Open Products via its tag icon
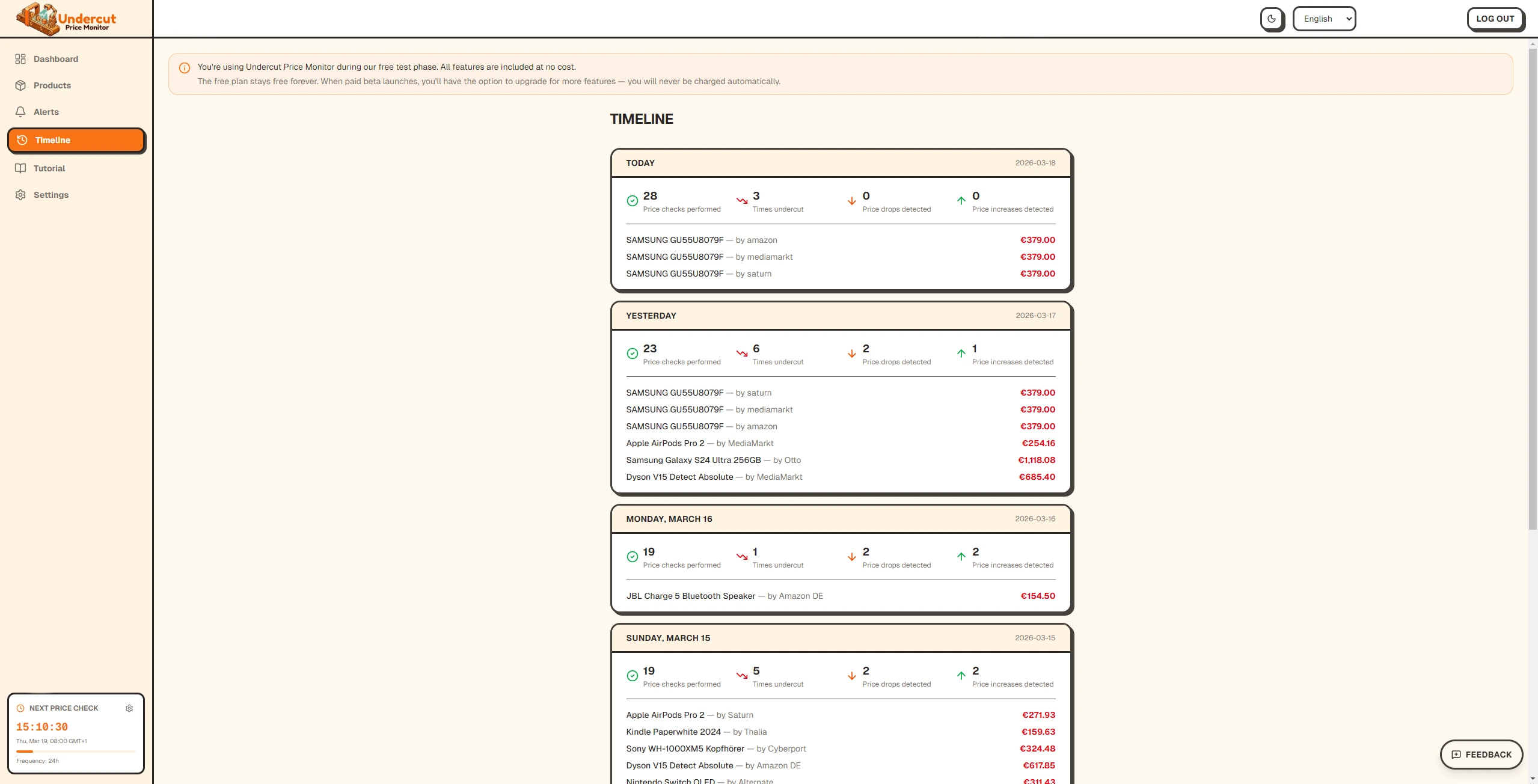 pyautogui.click(x=21, y=85)
